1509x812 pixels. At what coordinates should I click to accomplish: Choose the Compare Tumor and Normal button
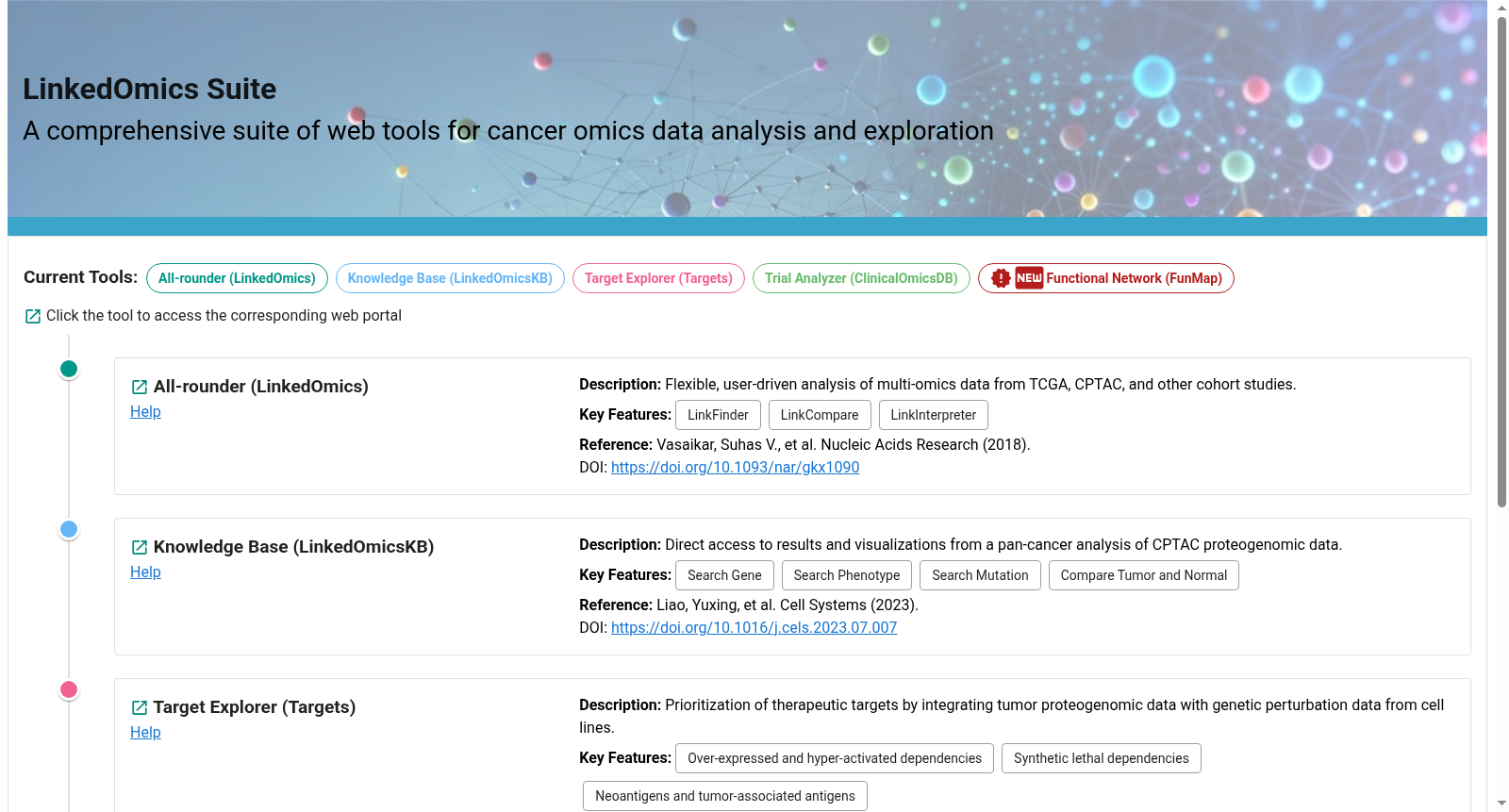[x=1144, y=575]
